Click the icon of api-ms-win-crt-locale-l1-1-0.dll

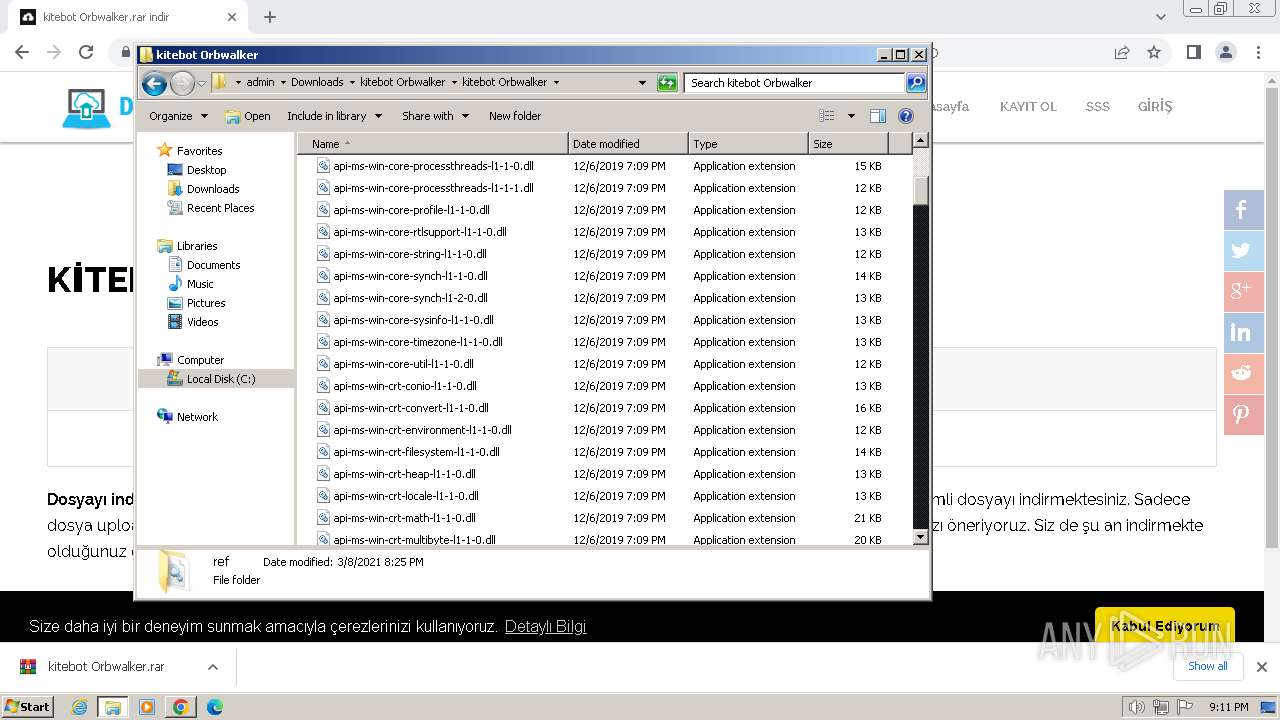(323, 496)
